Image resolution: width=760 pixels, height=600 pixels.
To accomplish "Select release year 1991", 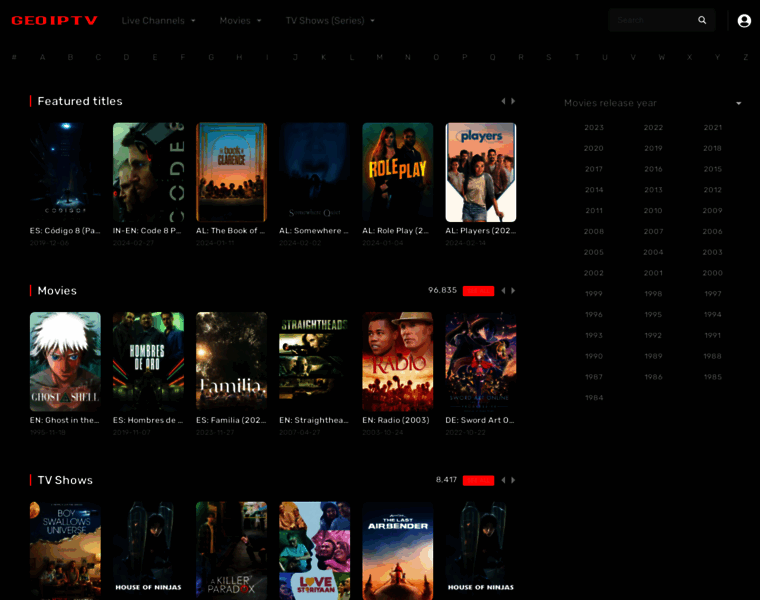I will click(712, 335).
